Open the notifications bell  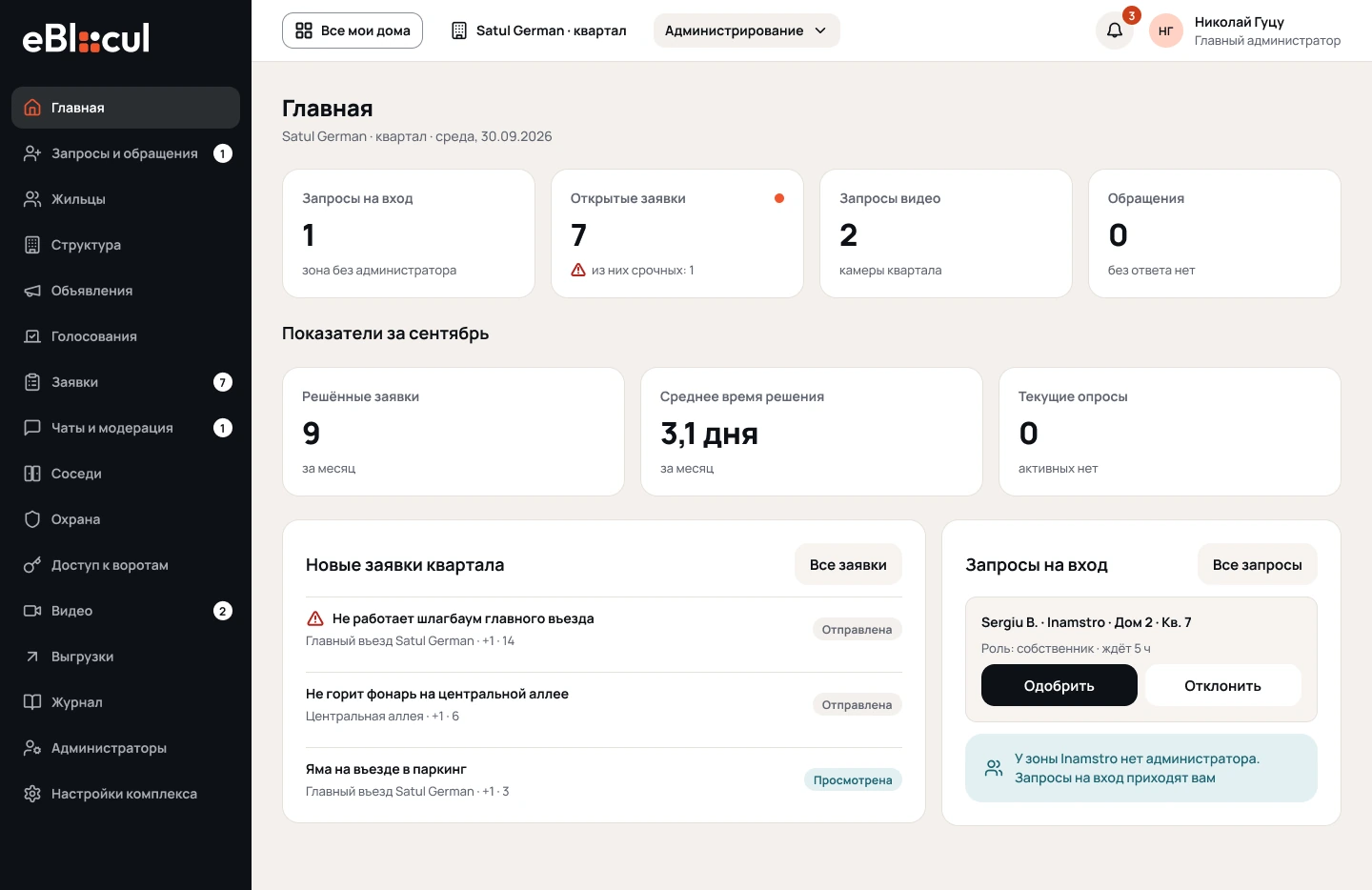[x=1114, y=30]
